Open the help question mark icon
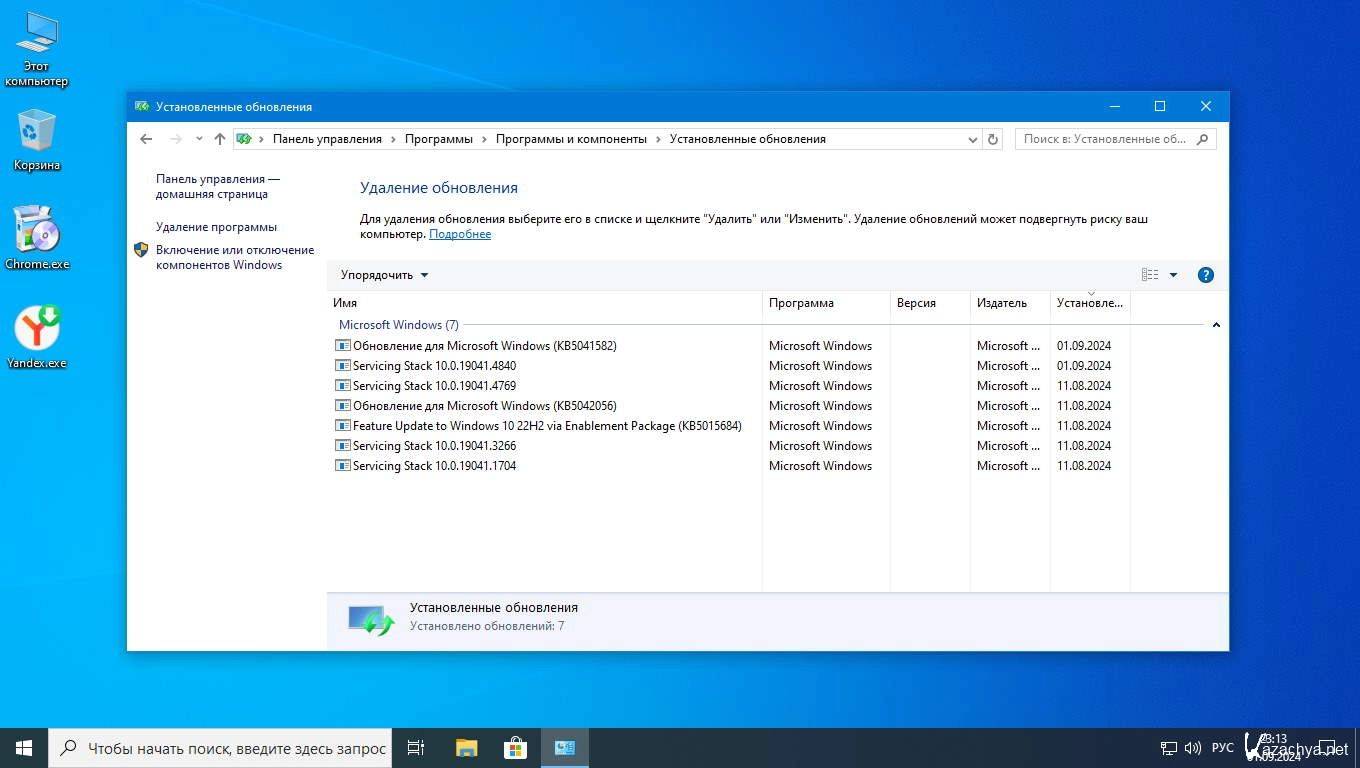This screenshot has width=1360, height=768. tap(1205, 275)
